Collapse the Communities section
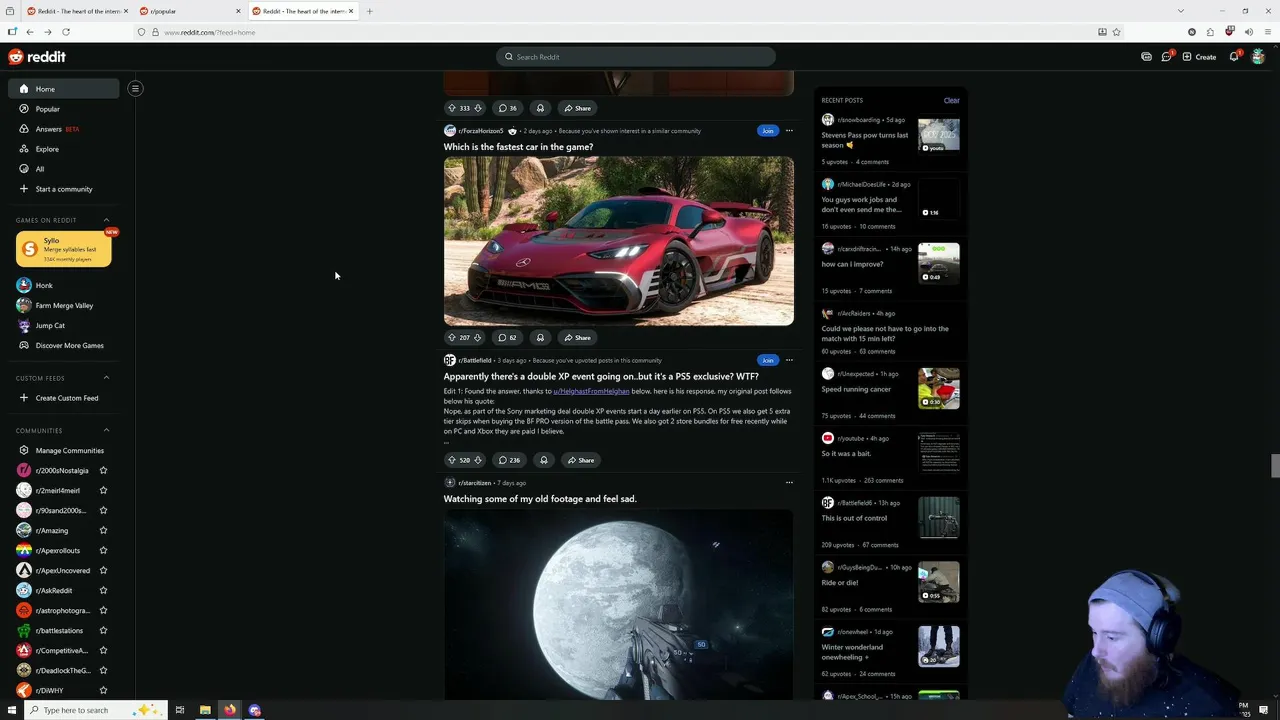This screenshot has width=1280, height=720. point(106,430)
